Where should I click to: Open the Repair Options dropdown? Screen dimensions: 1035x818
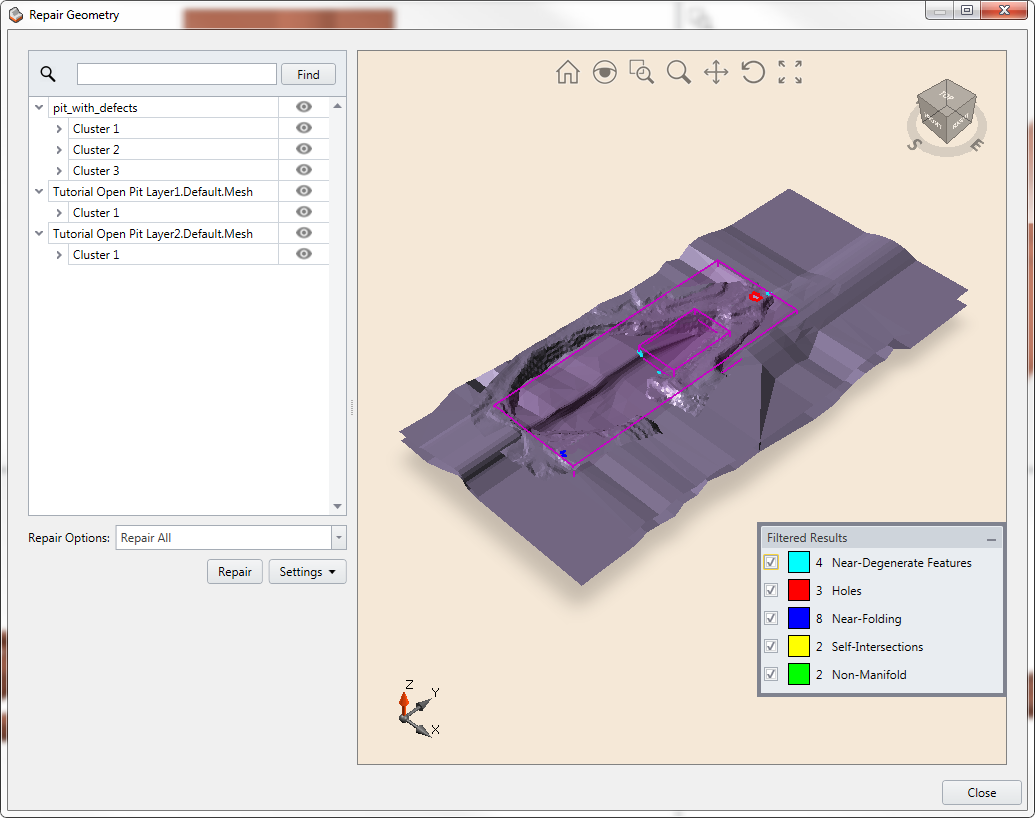pos(339,537)
